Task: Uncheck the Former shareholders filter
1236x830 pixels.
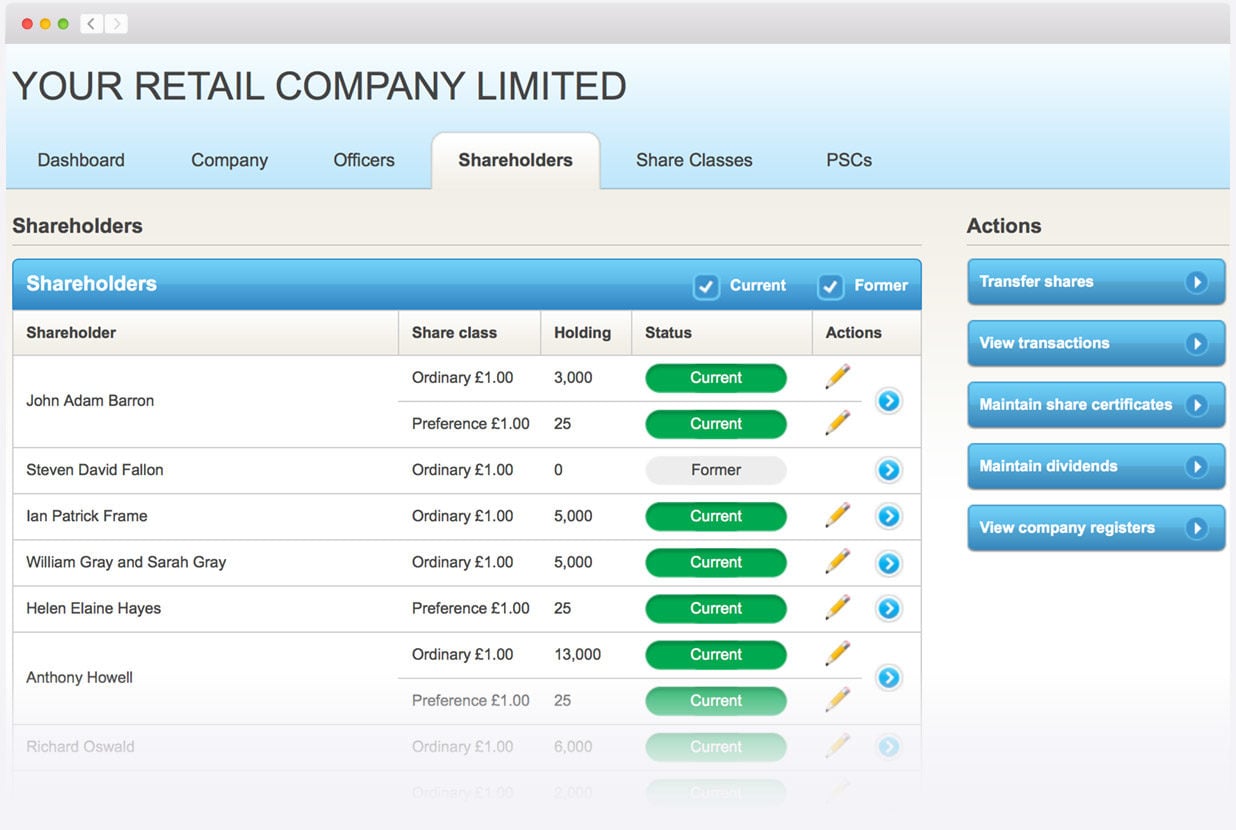Action: pyautogui.click(x=830, y=286)
